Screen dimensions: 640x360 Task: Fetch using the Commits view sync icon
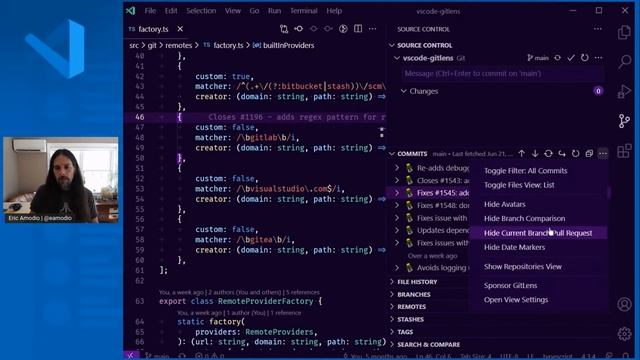pyautogui.click(x=549, y=154)
